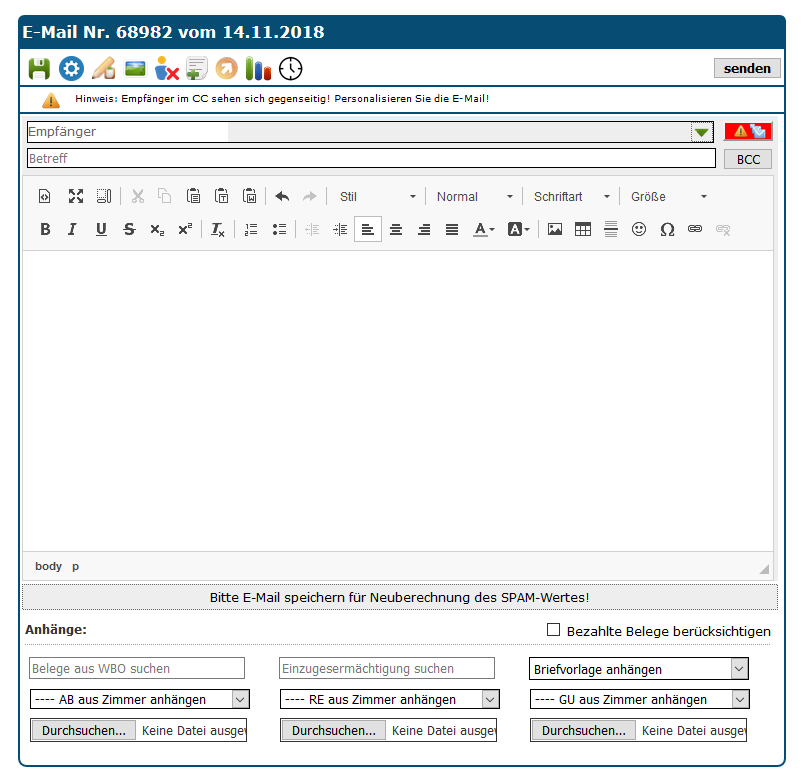The height and width of the screenshot is (783, 807).
Task: Open the text color picker
Action: point(484,229)
